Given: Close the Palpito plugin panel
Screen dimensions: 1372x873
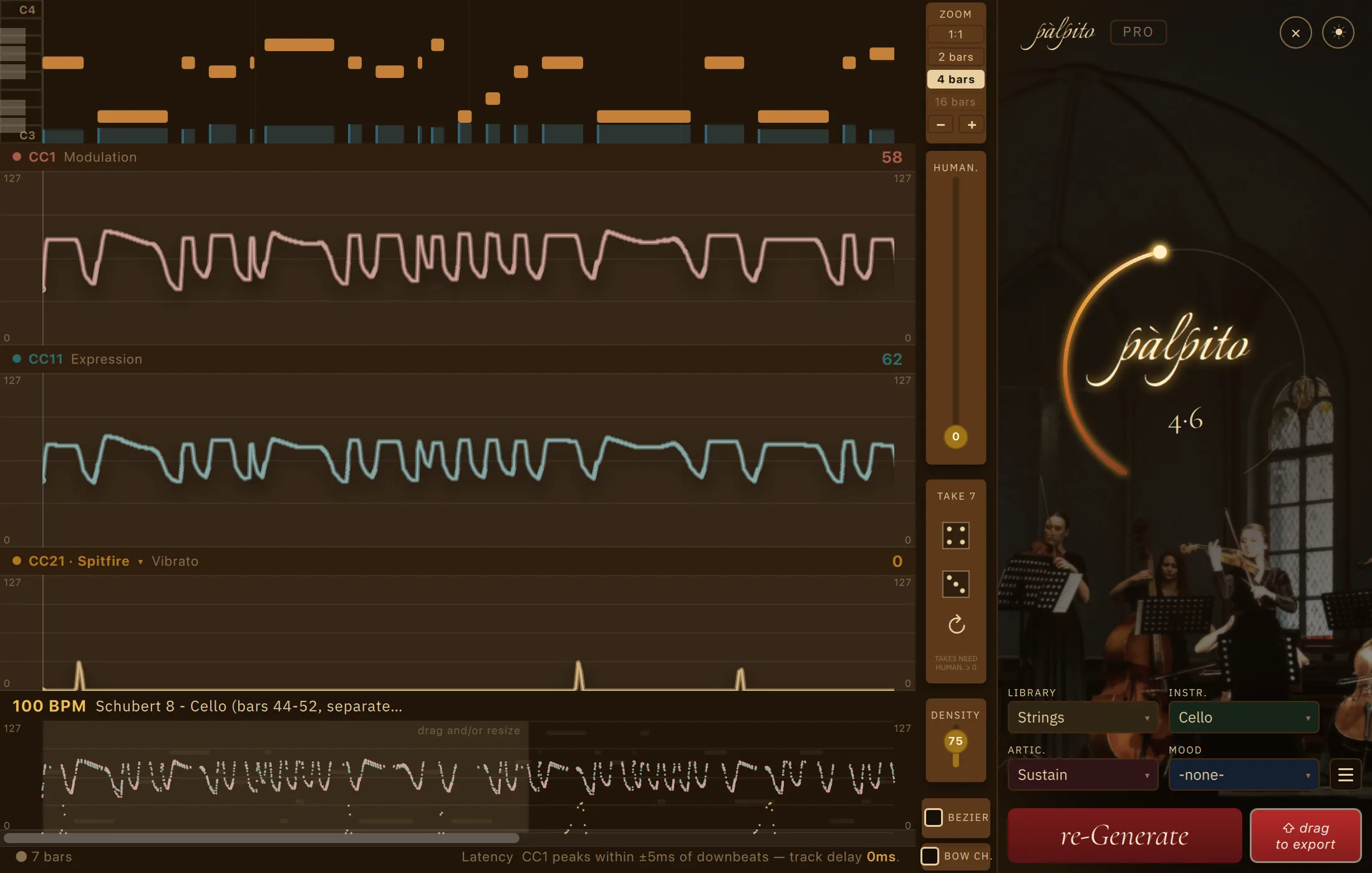Looking at the screenshot, I should (x=1295, y=33).
